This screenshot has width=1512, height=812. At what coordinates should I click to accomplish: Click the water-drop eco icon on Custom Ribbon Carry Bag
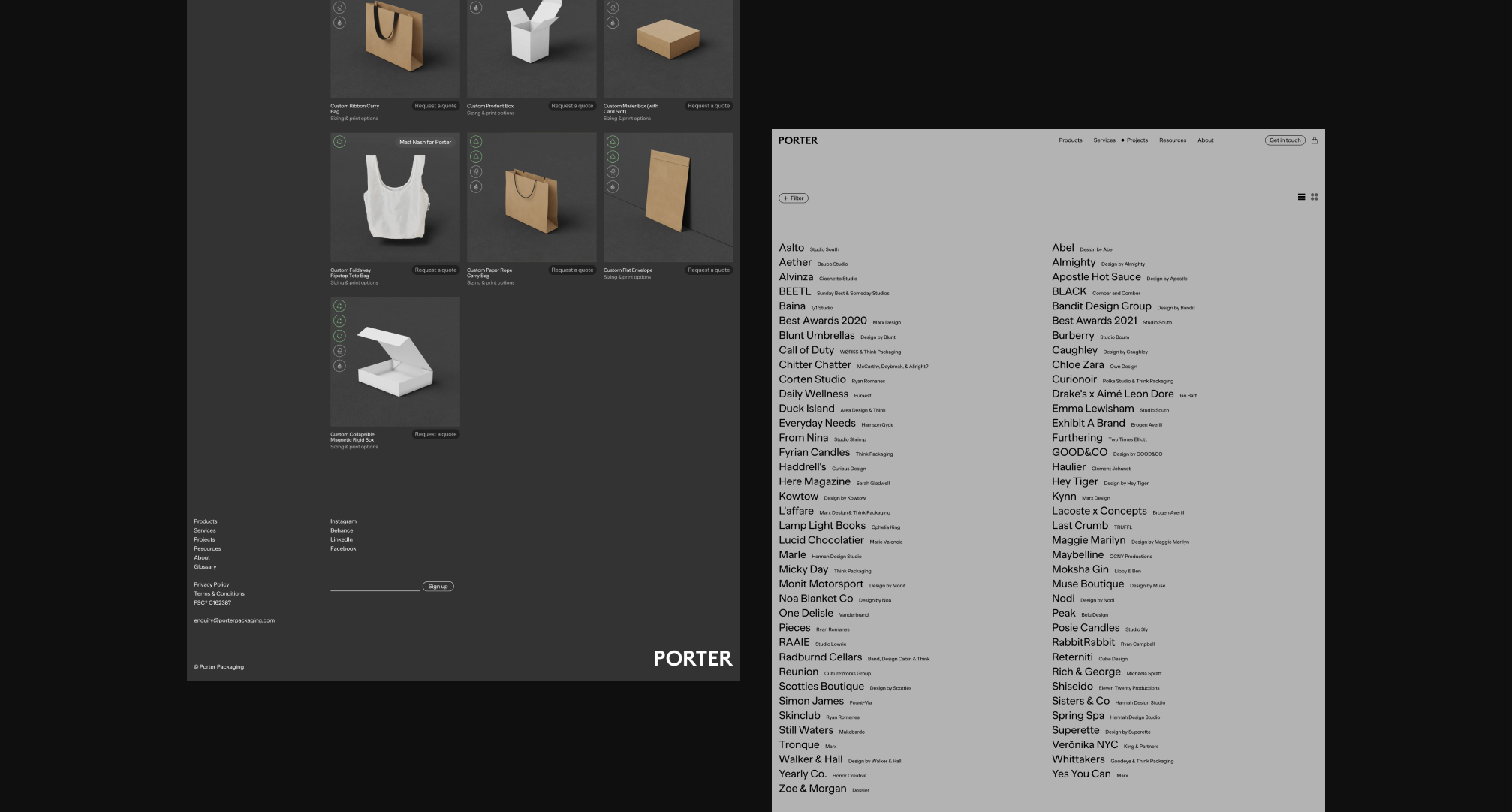(339, 24)
